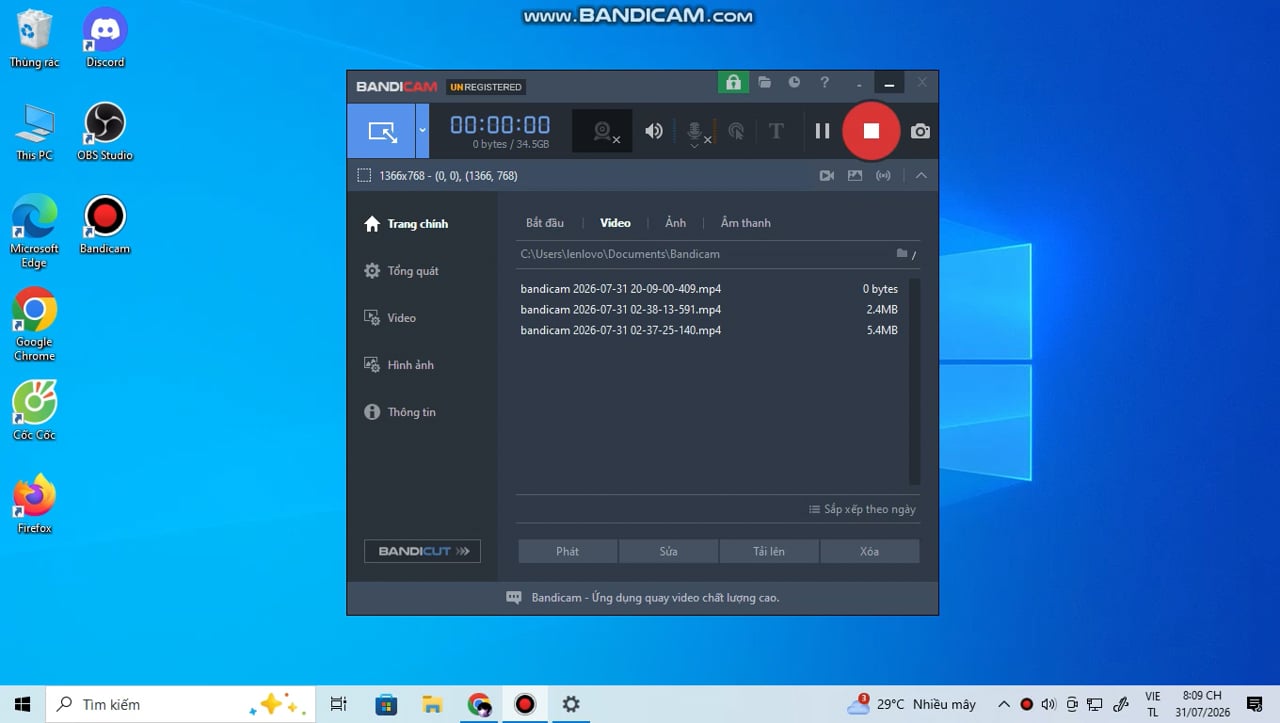Image resolution: width=1280 pixels, height=723 pixels.
Task: Stop recording with the red button
Action: click(871, 131)
